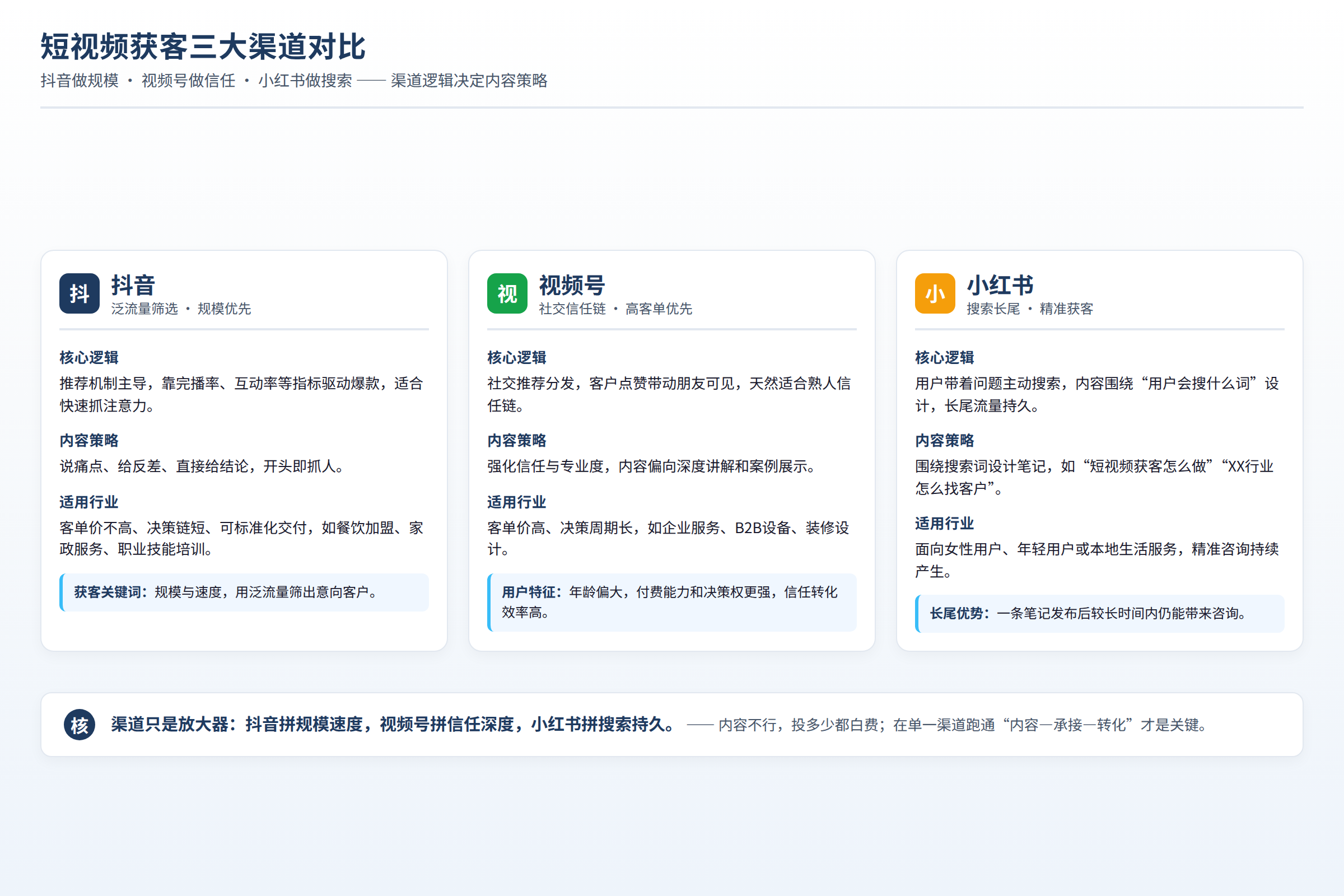
Task: Select the main title 短视频获客三大渠道对比
Action: click(203, 46)
